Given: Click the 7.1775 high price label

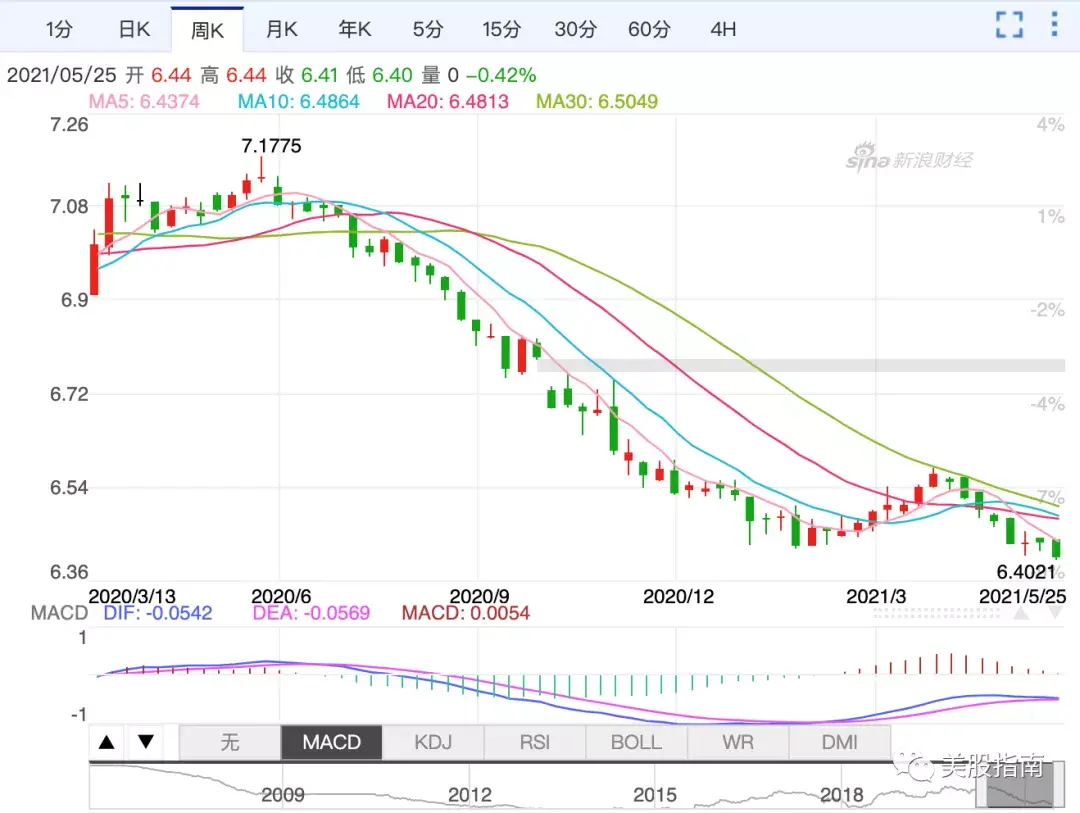Looking at the screenshot, I should coord(271,146).
